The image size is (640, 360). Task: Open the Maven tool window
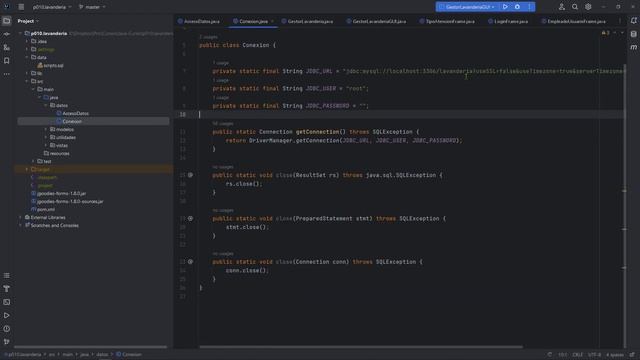pyautogui.click(x=633, y=47)
